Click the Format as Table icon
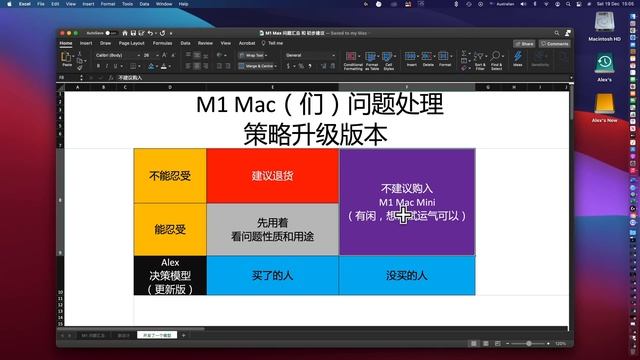This screenshot has height=360, width=640. (371, 56)
